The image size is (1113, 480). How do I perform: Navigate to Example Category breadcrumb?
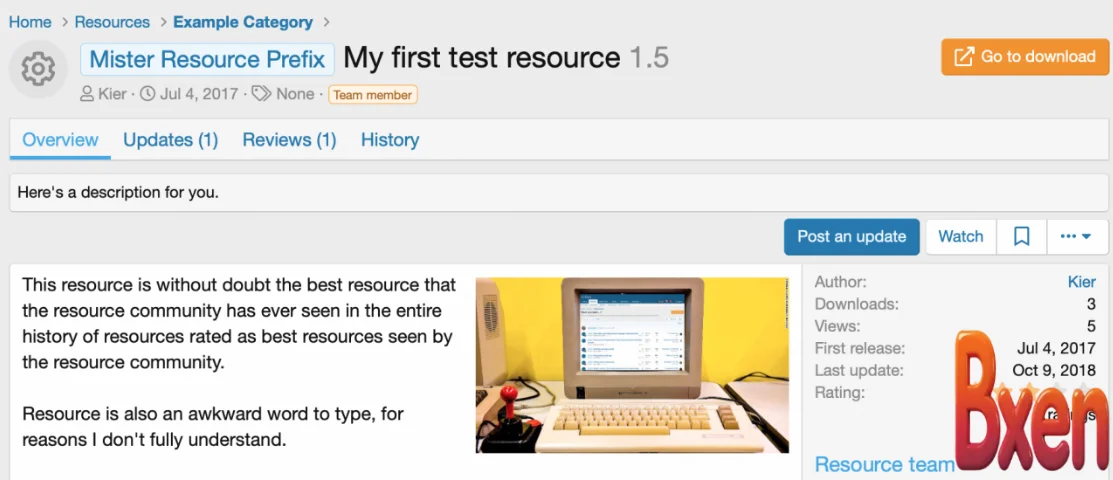[x=243, y=22]
